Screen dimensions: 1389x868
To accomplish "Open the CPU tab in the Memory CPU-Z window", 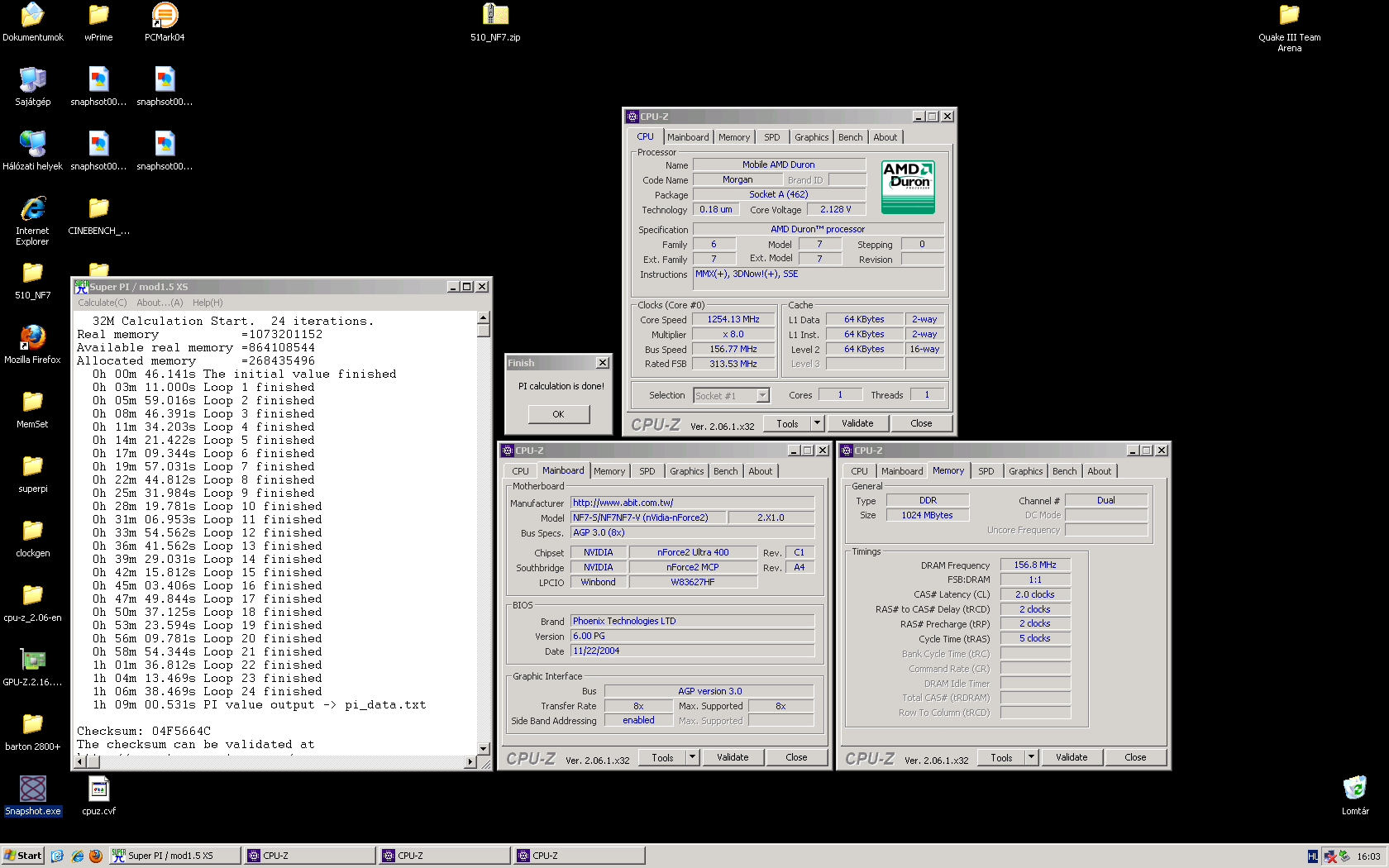I will (860, 471).
